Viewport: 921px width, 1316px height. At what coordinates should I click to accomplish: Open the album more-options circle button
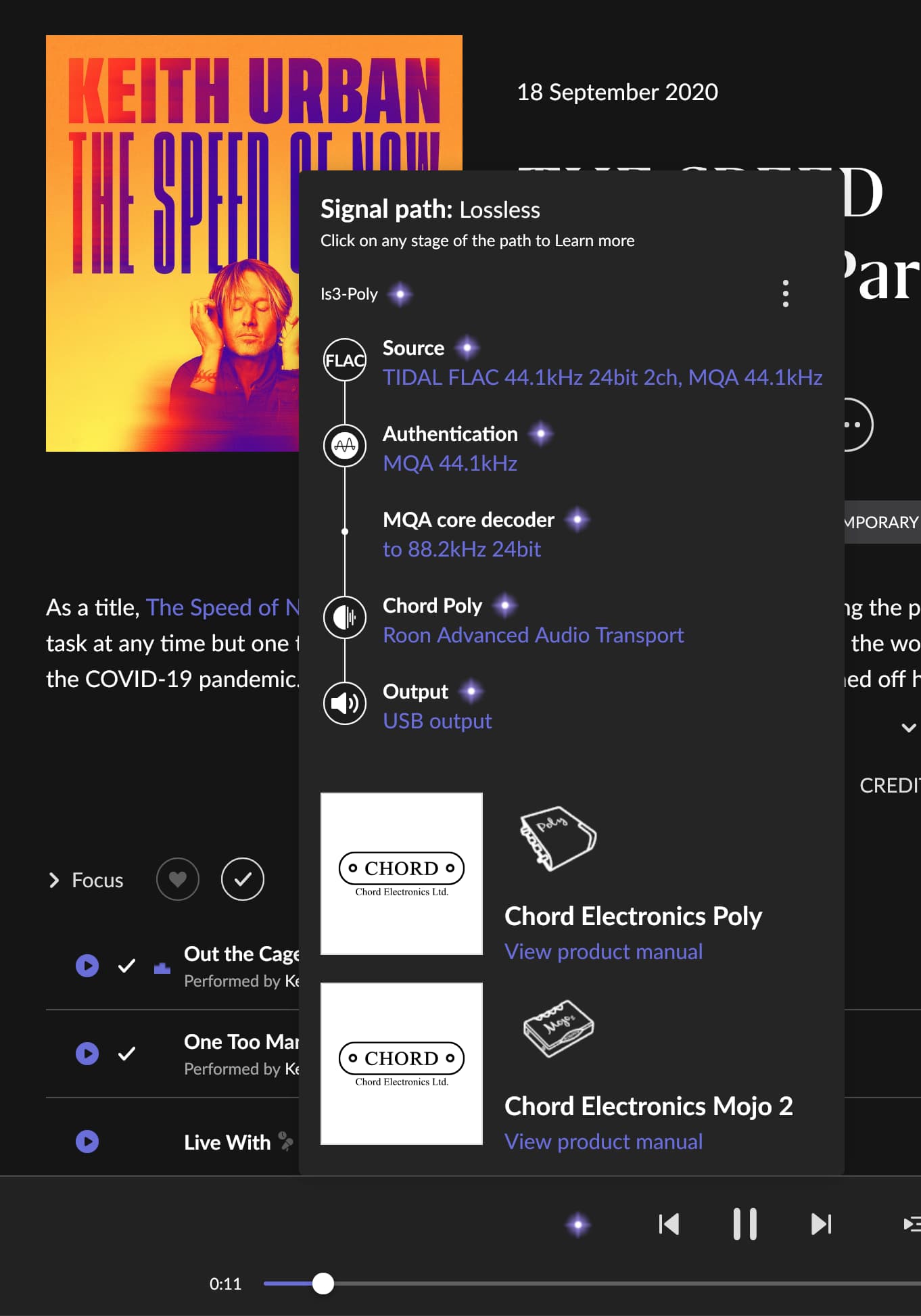coord(858,425)
